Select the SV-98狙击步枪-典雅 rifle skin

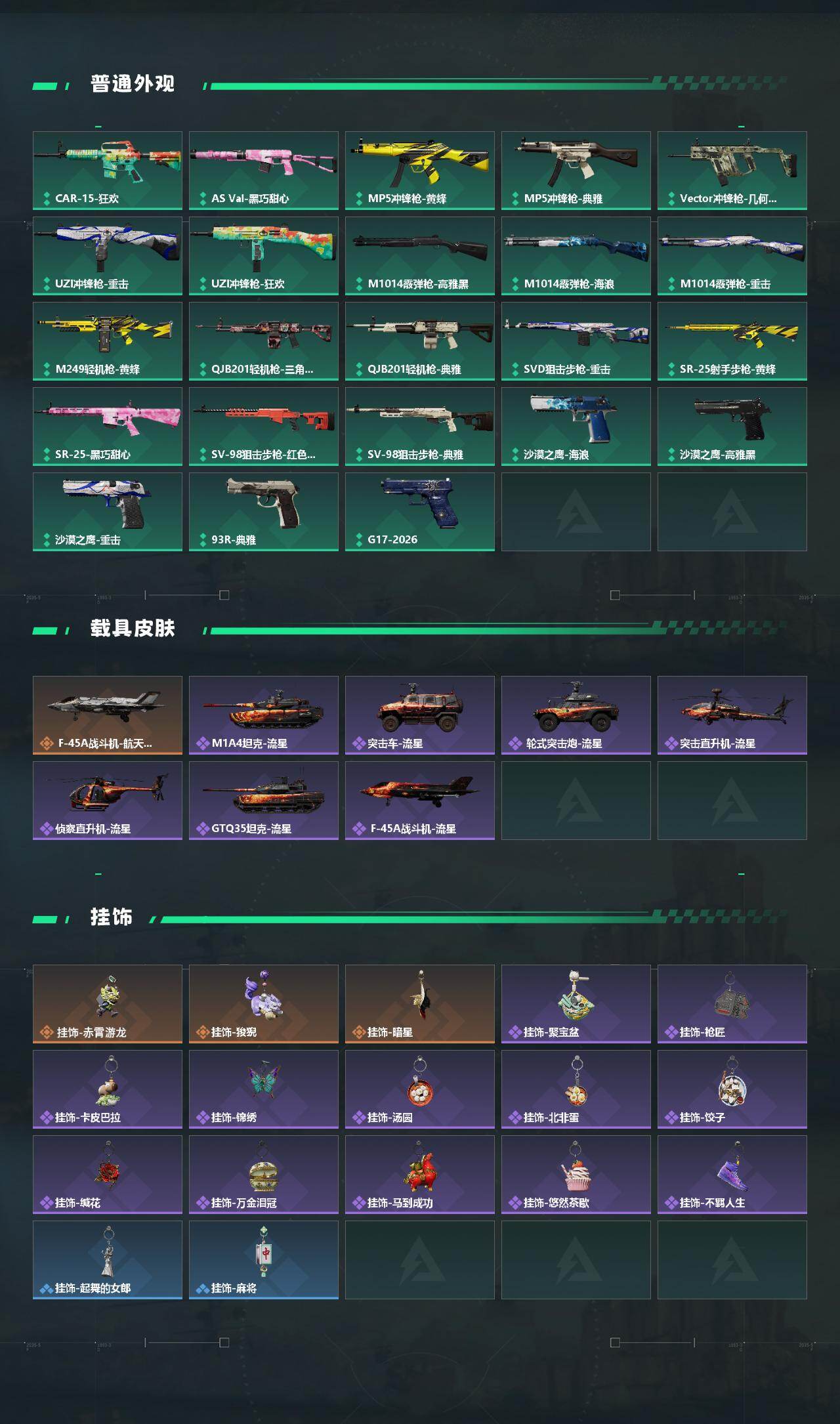click(x=420, y=427)
